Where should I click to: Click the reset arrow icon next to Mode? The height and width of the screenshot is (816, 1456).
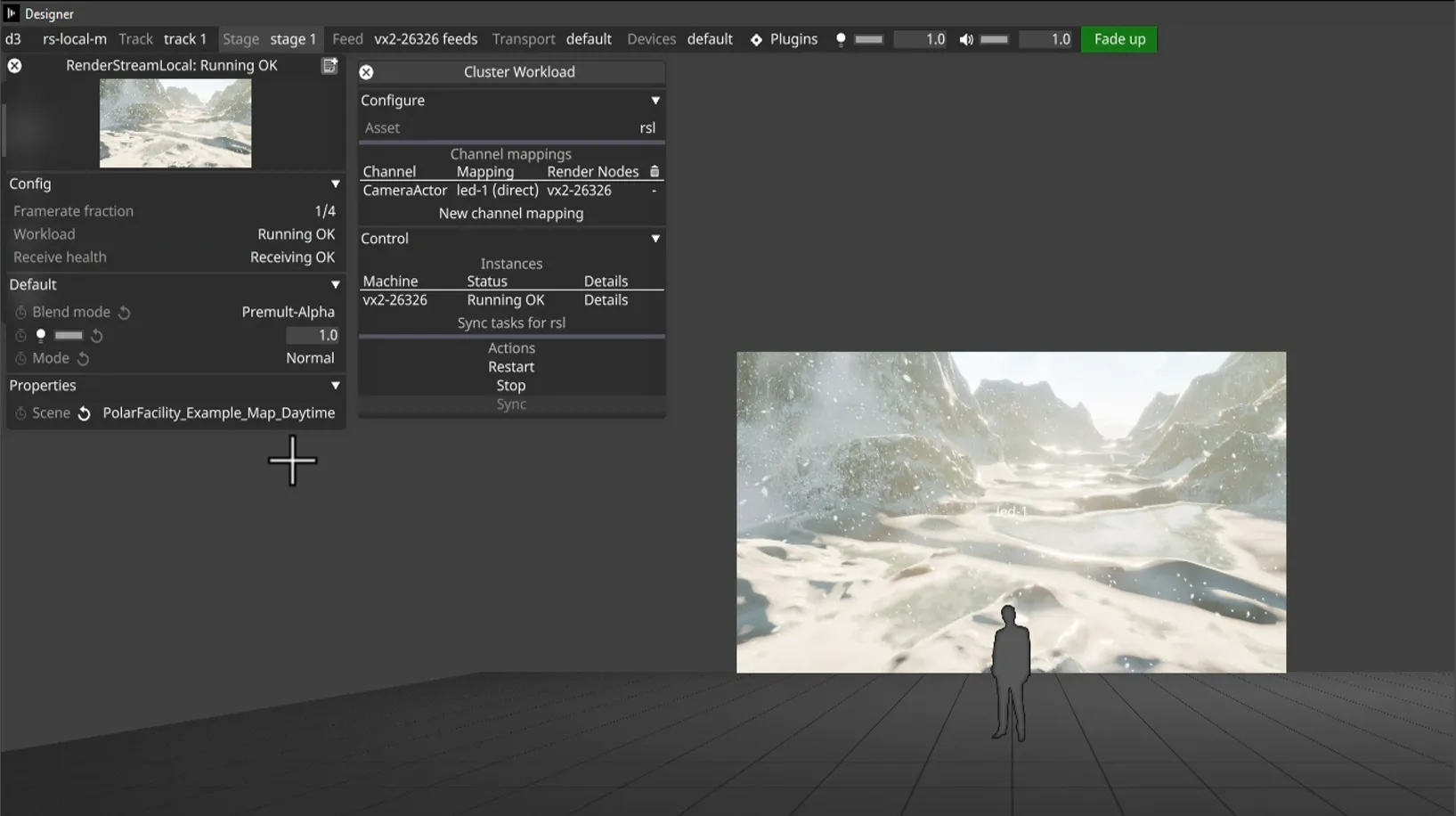coord(84,358)
